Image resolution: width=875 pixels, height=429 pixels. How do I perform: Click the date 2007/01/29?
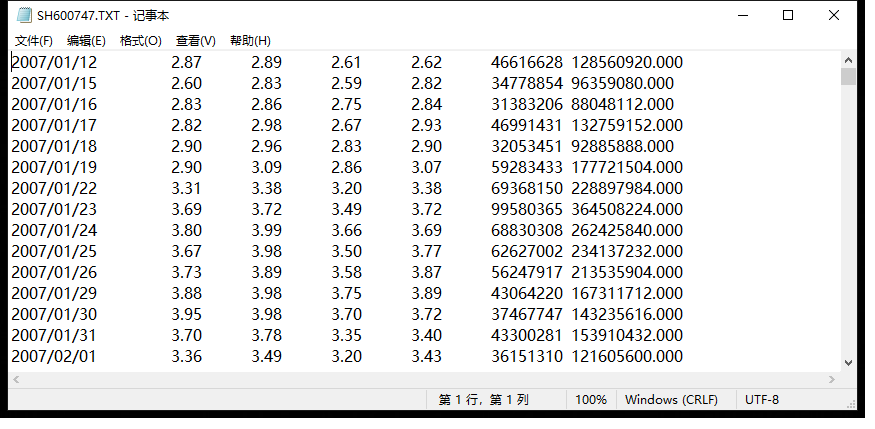54,293
